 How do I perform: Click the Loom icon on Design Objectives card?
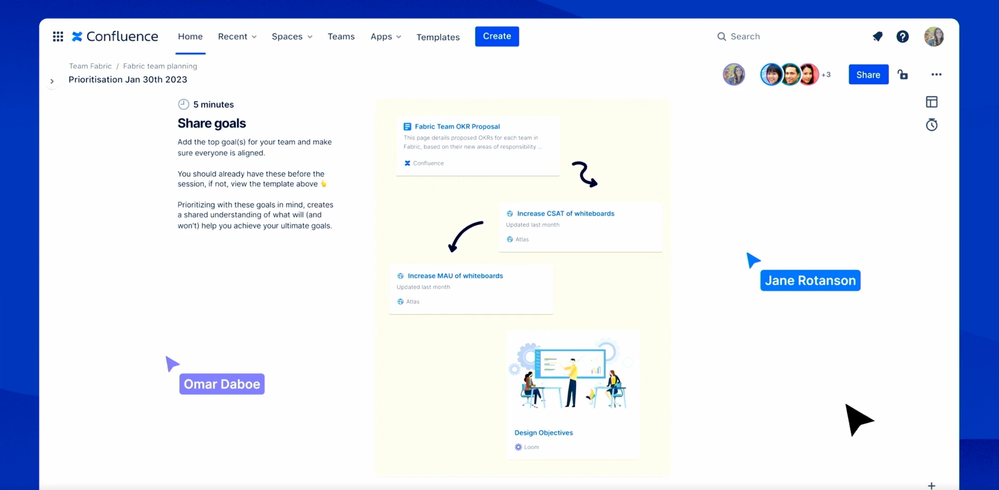518,447
